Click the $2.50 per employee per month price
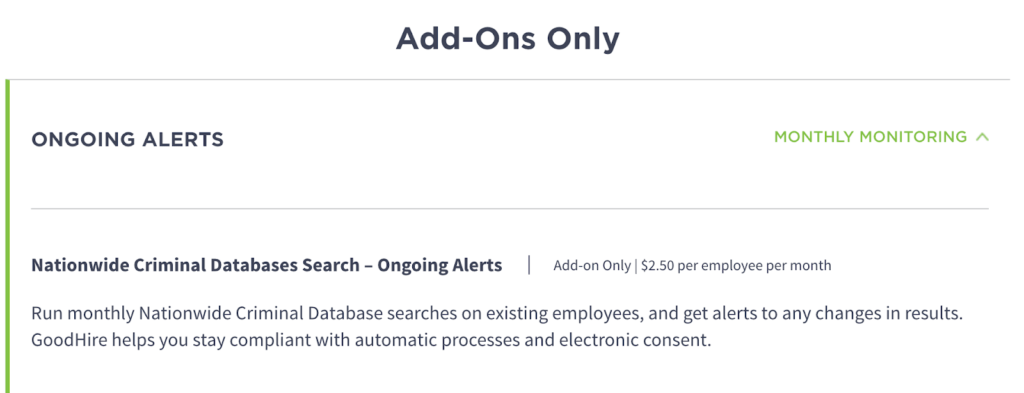 point(736,266)
